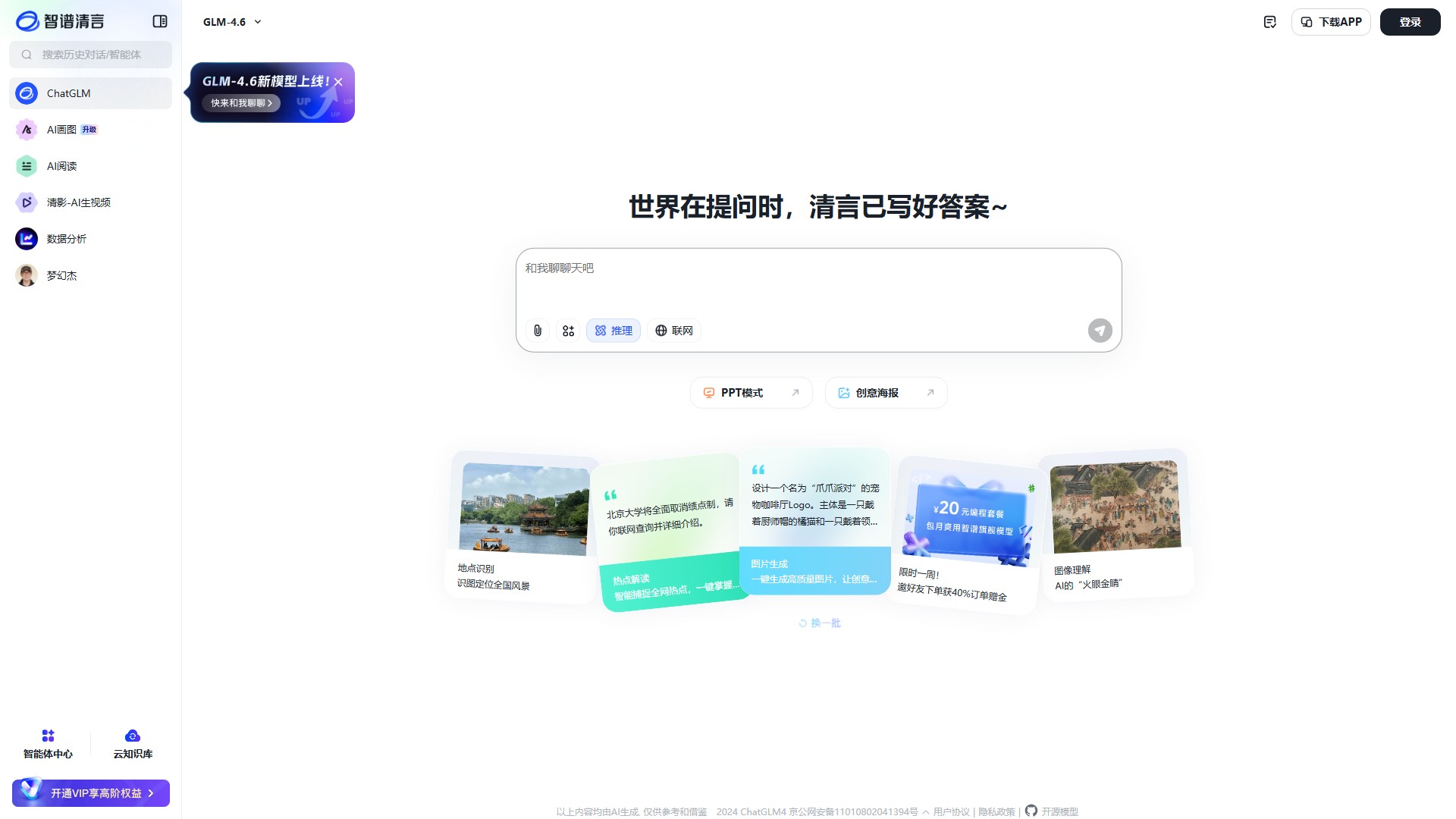Toggle the 推理 reasoning mode
1456x819 pixels.
(613, 331)
